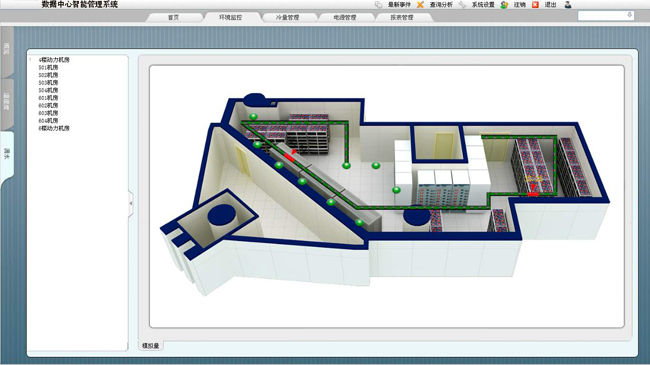Open the 报表管理 reports tab
The image size is (650, 365).
[x=402, y=17]
